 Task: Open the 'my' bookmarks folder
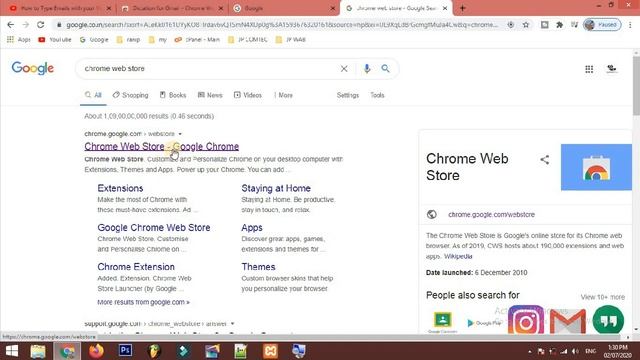pos(158,40)
